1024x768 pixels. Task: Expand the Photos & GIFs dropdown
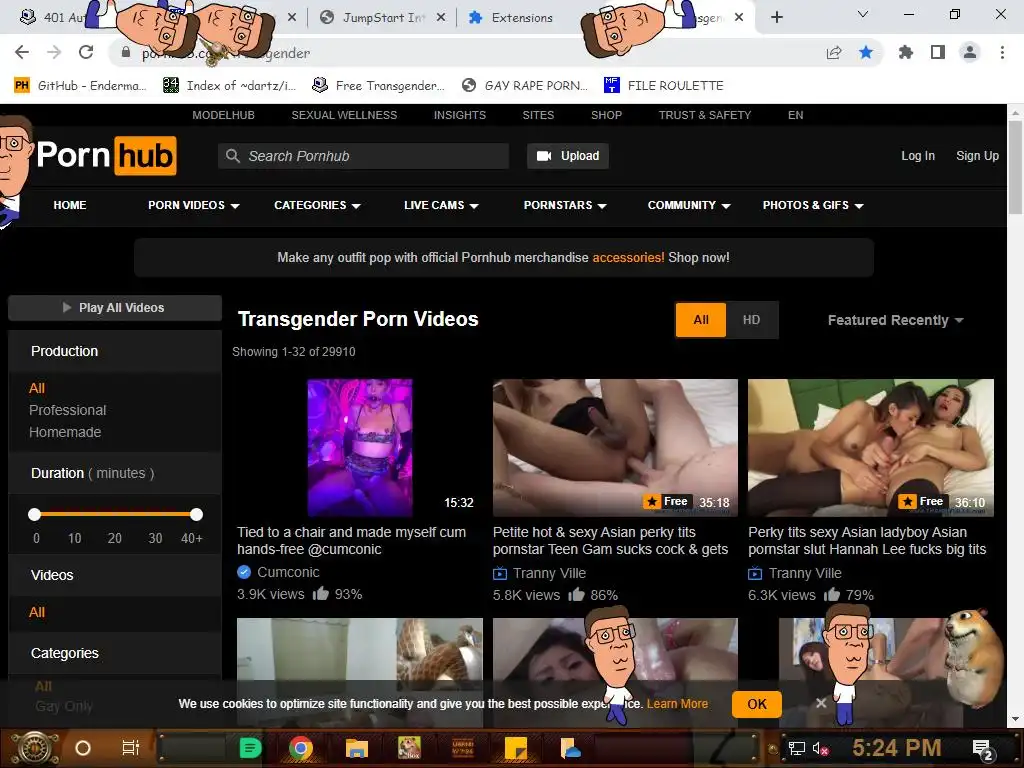tap(813, 205)
